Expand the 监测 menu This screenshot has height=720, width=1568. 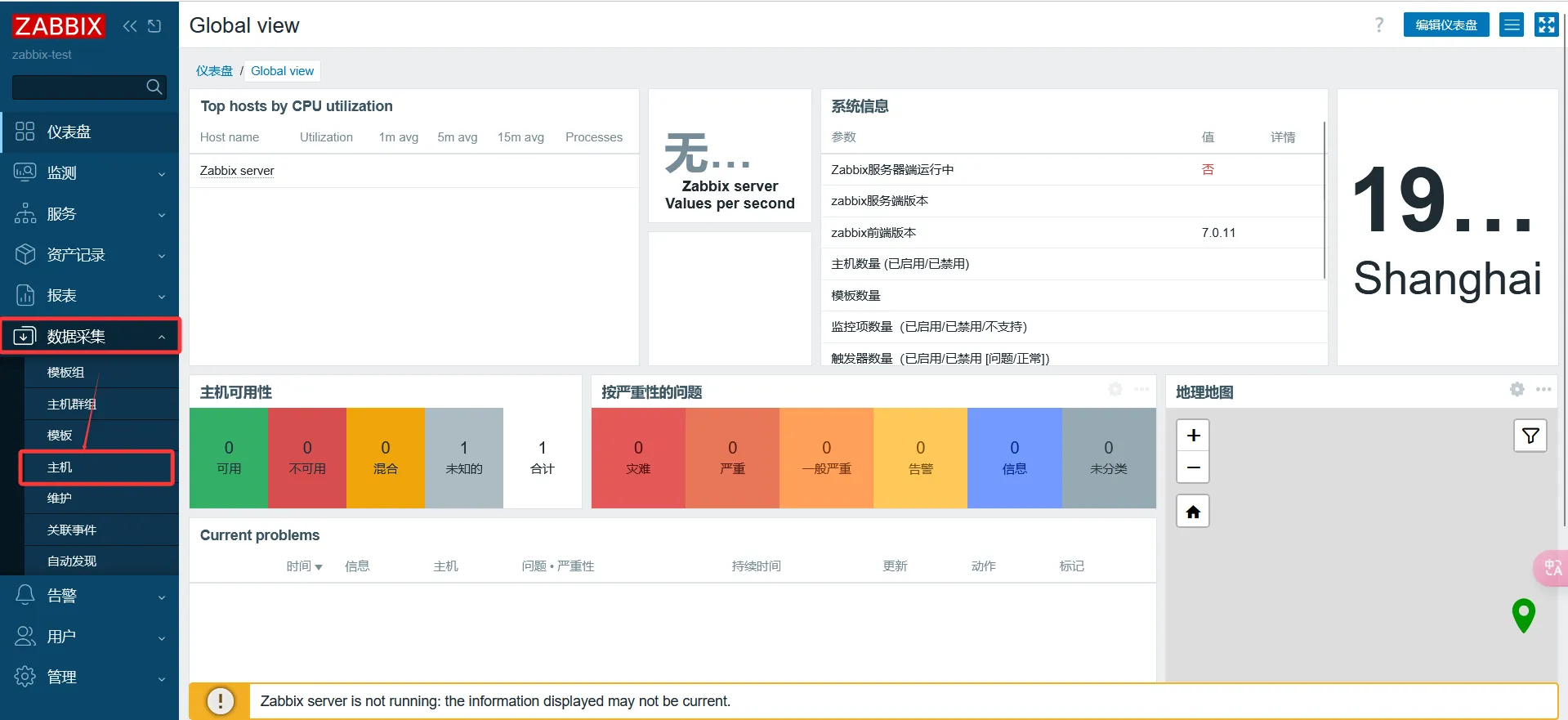pos(90,172)
